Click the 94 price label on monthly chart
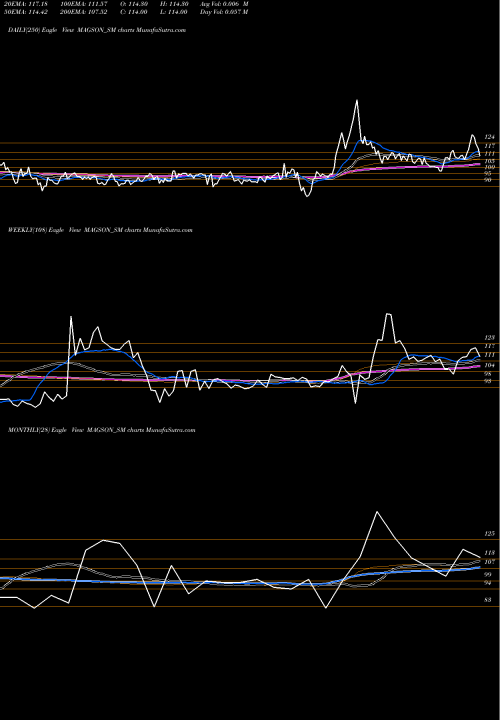The height and width of the screenshot is (720, 500). tap(488, 583)
